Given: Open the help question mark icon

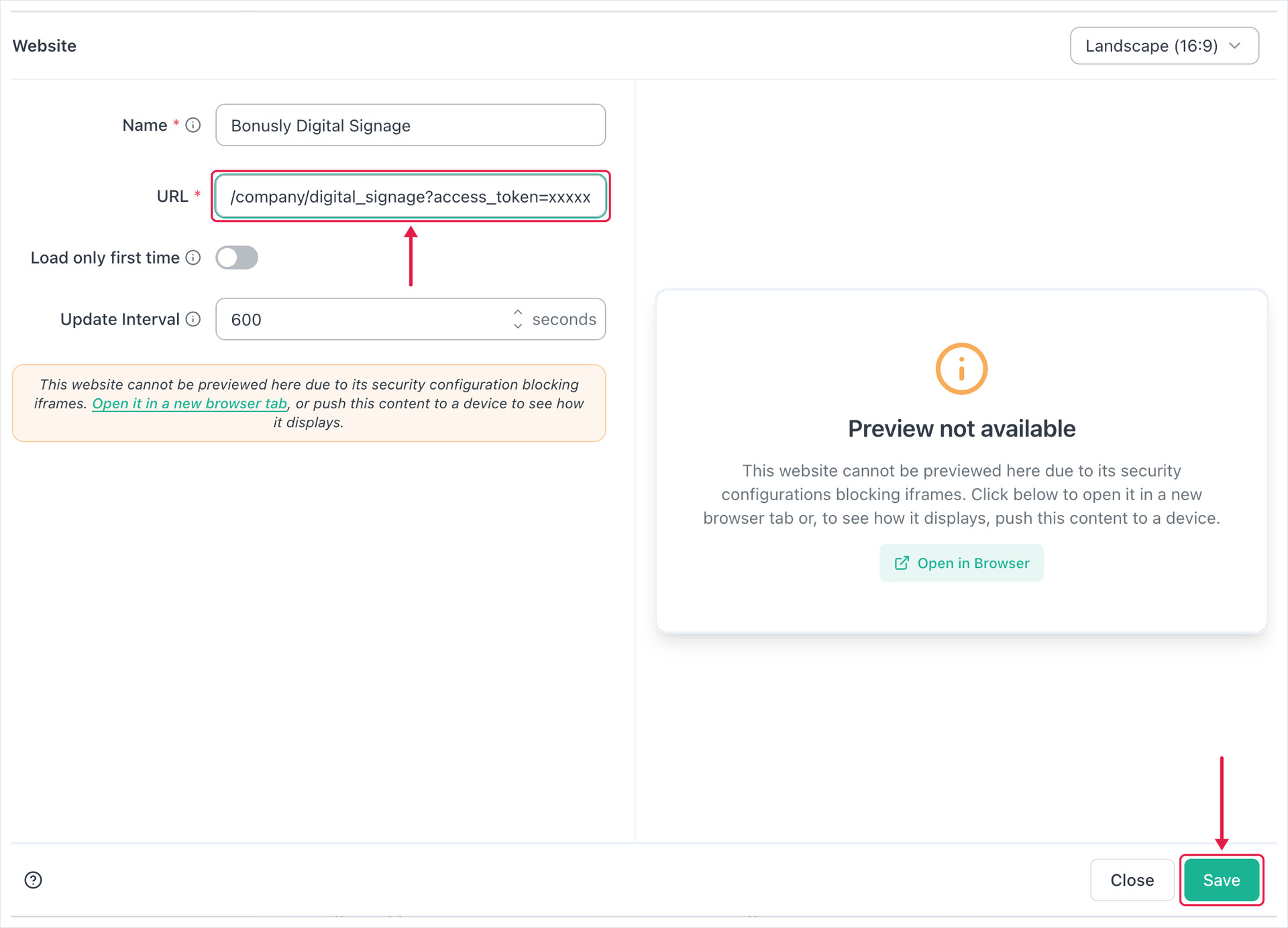Looking at the screenshot, I should [x=34, y=880].
